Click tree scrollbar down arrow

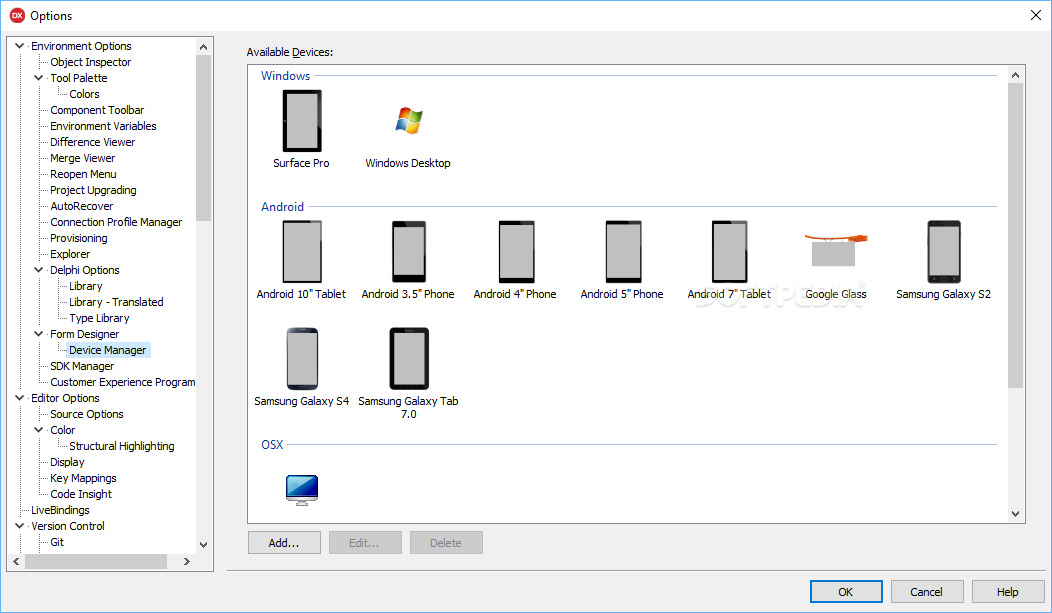point(203,545)
